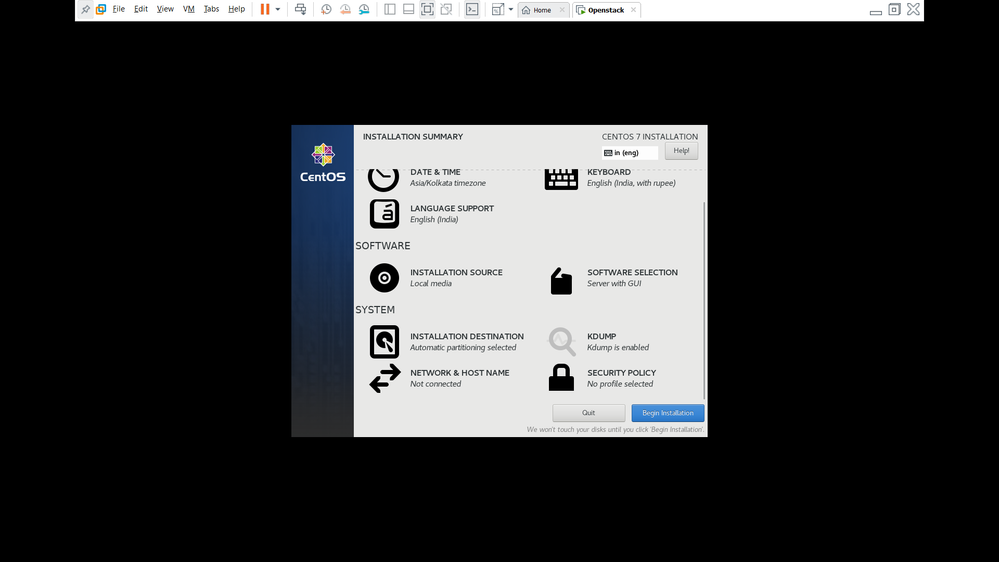Click the KDUMP magnifier icon
The height and width of the screenshot is (562, 999).
561,342
